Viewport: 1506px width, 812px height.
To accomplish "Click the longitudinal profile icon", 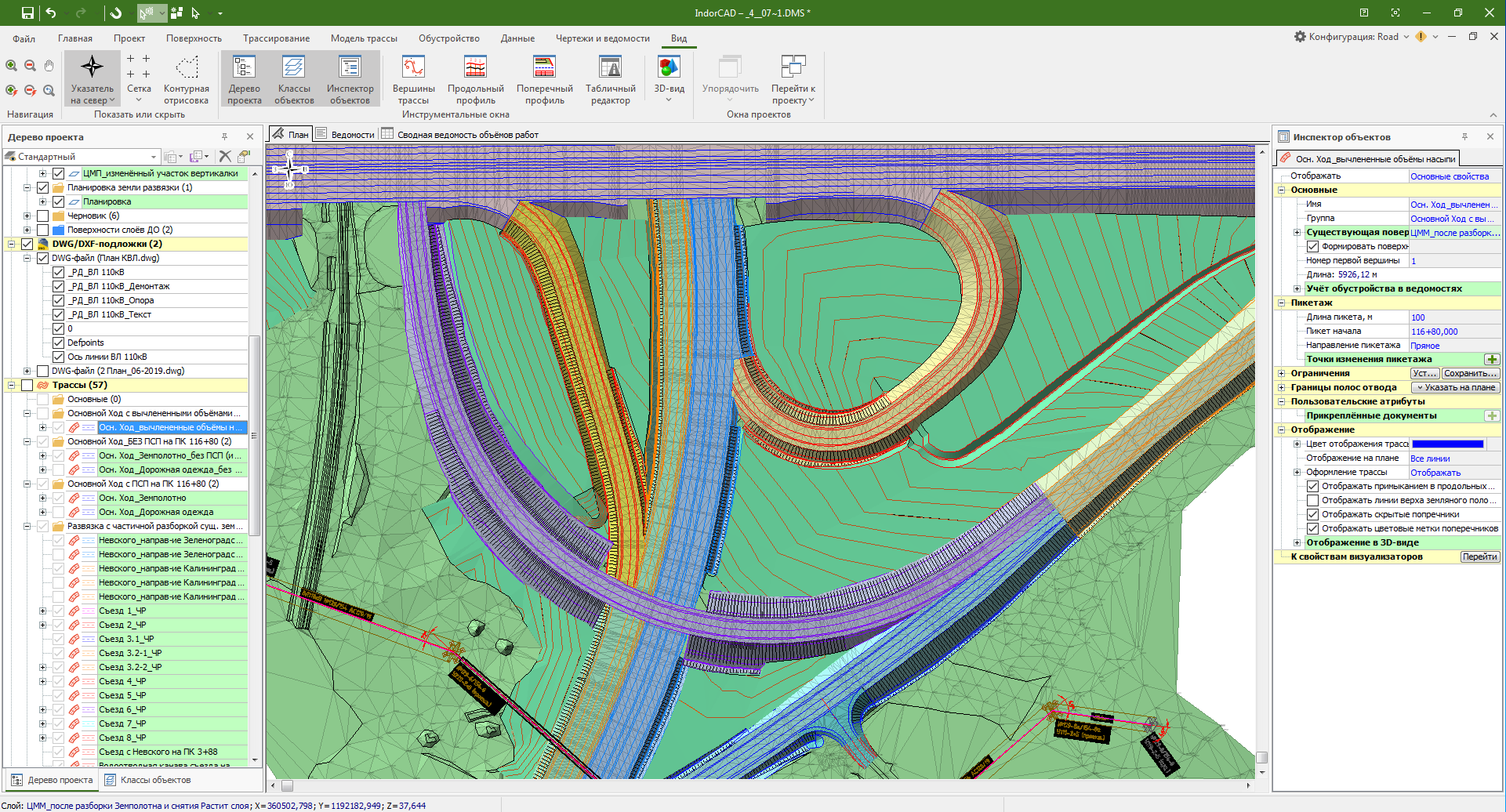I will (x=475, y=68).
